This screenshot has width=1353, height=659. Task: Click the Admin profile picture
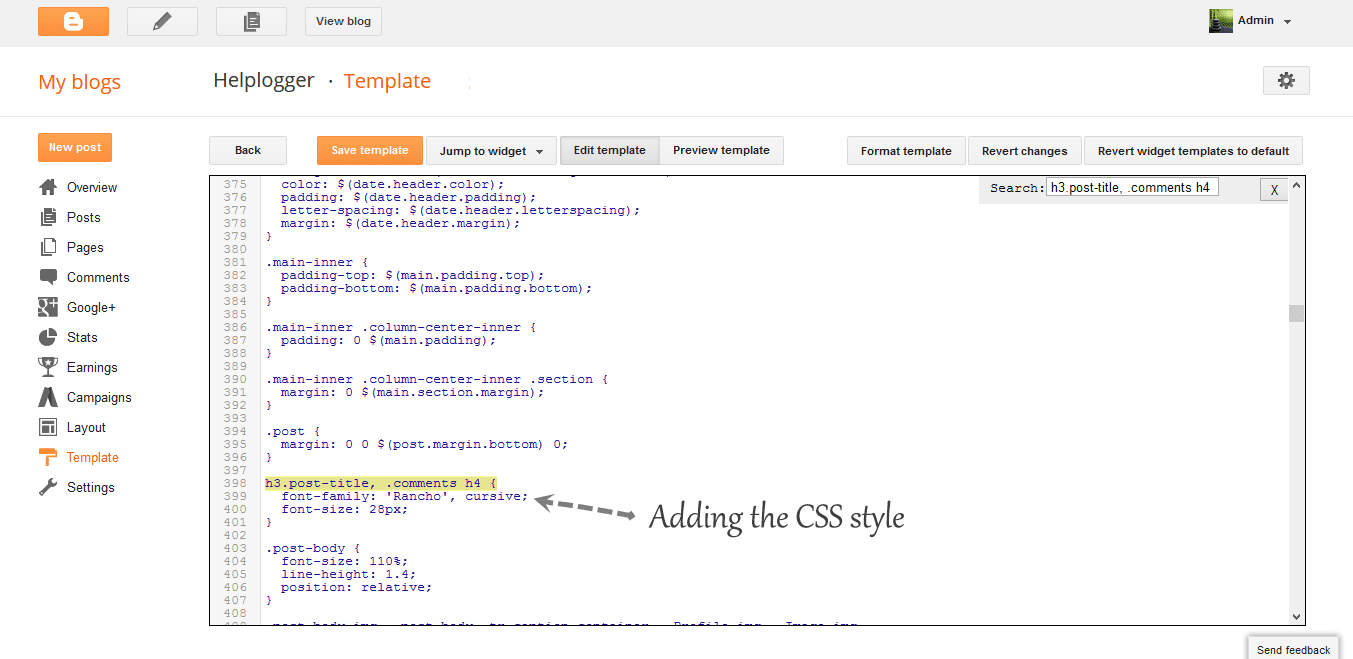coord(1220,21)
